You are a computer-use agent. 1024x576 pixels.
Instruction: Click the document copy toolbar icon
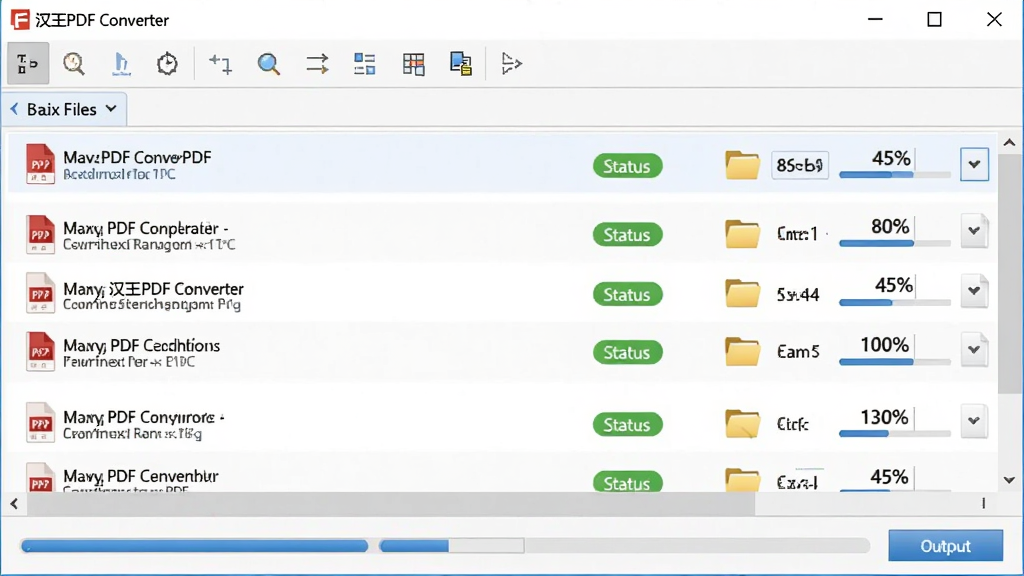click(461, 64)
